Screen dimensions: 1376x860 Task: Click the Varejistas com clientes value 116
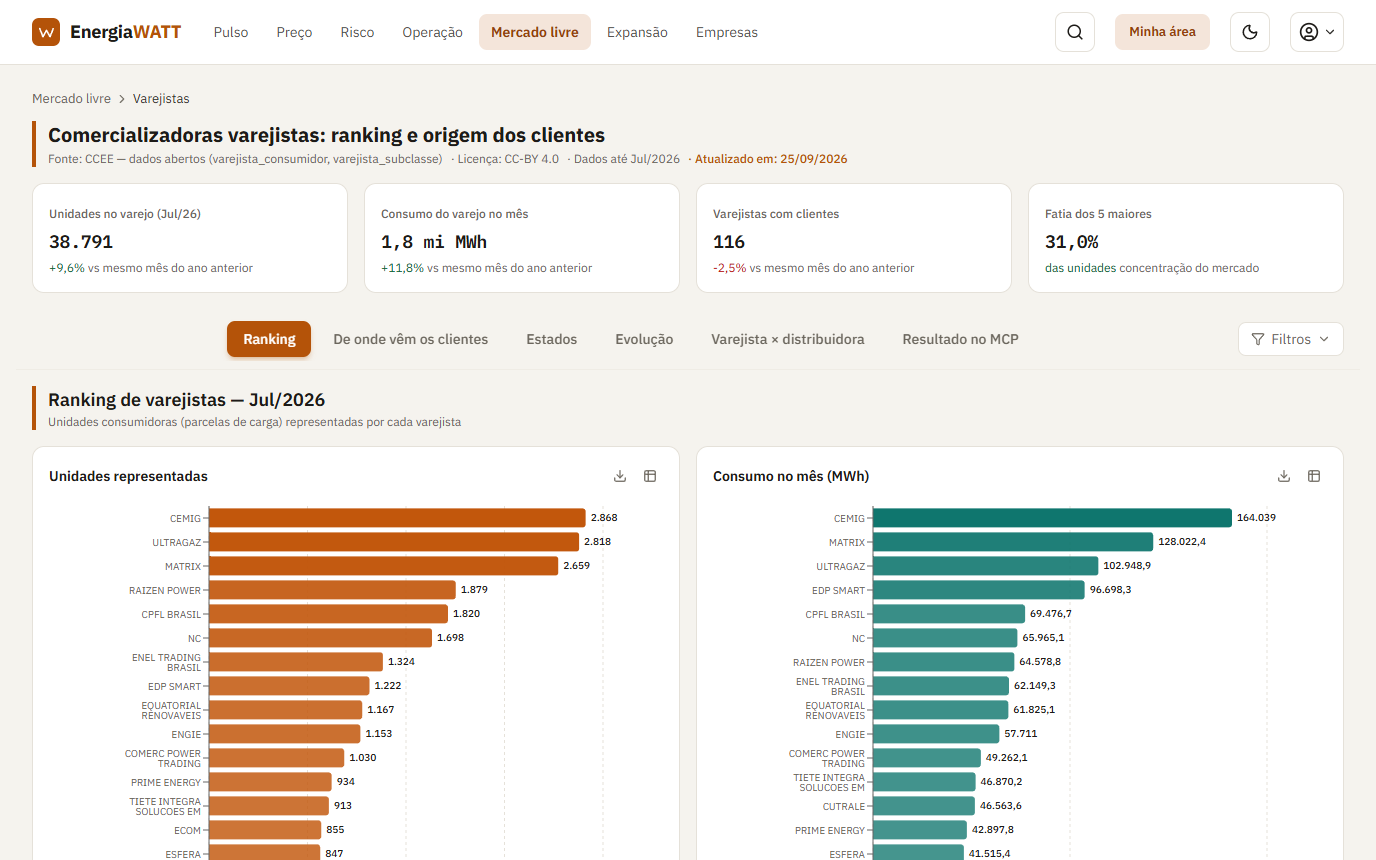click(729, 242)
